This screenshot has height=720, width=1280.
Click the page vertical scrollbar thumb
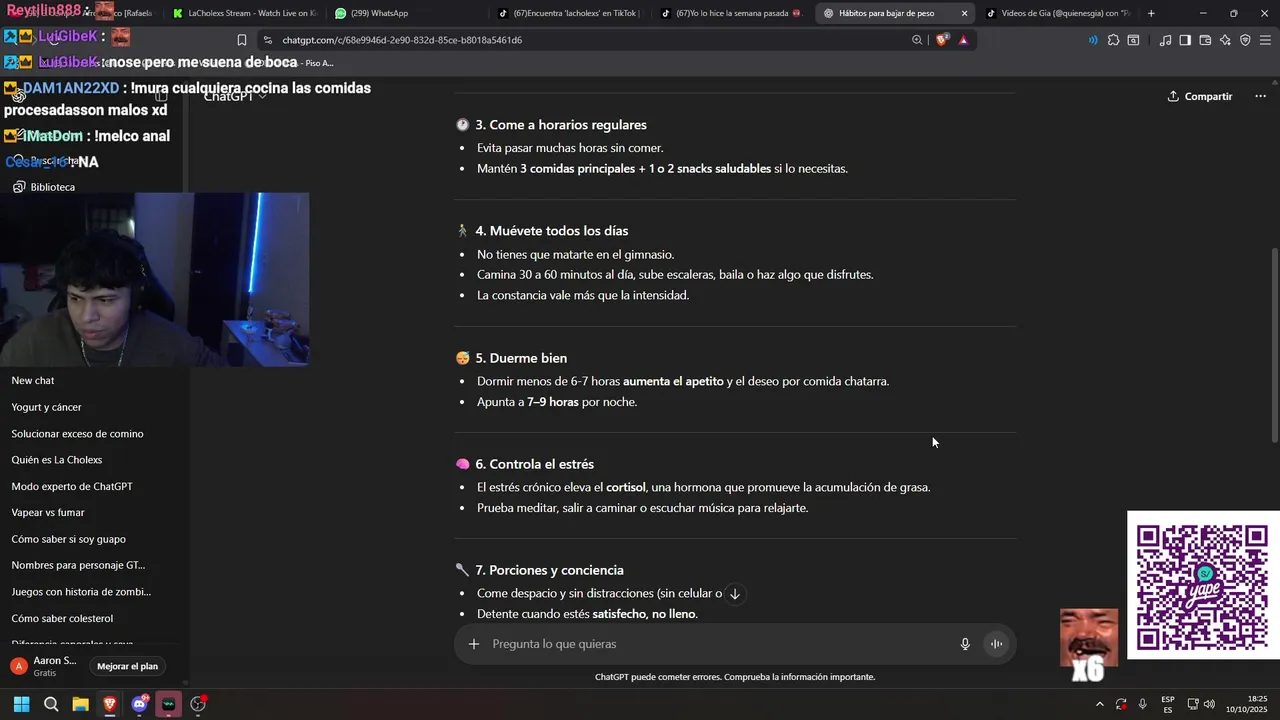pos(1273,345)
